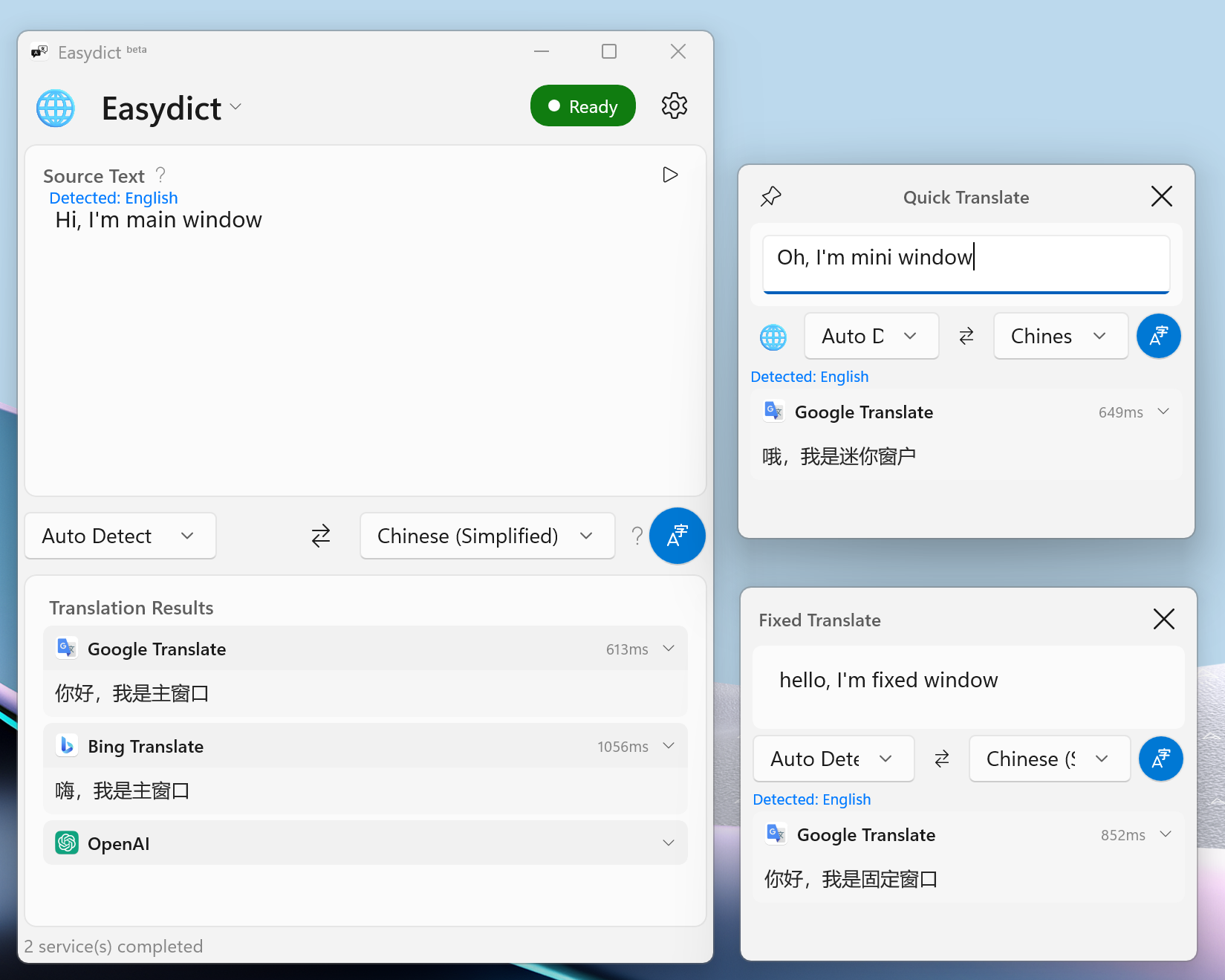Click the Translation Results heading
Screen dimensions: 1225x980
131,608
